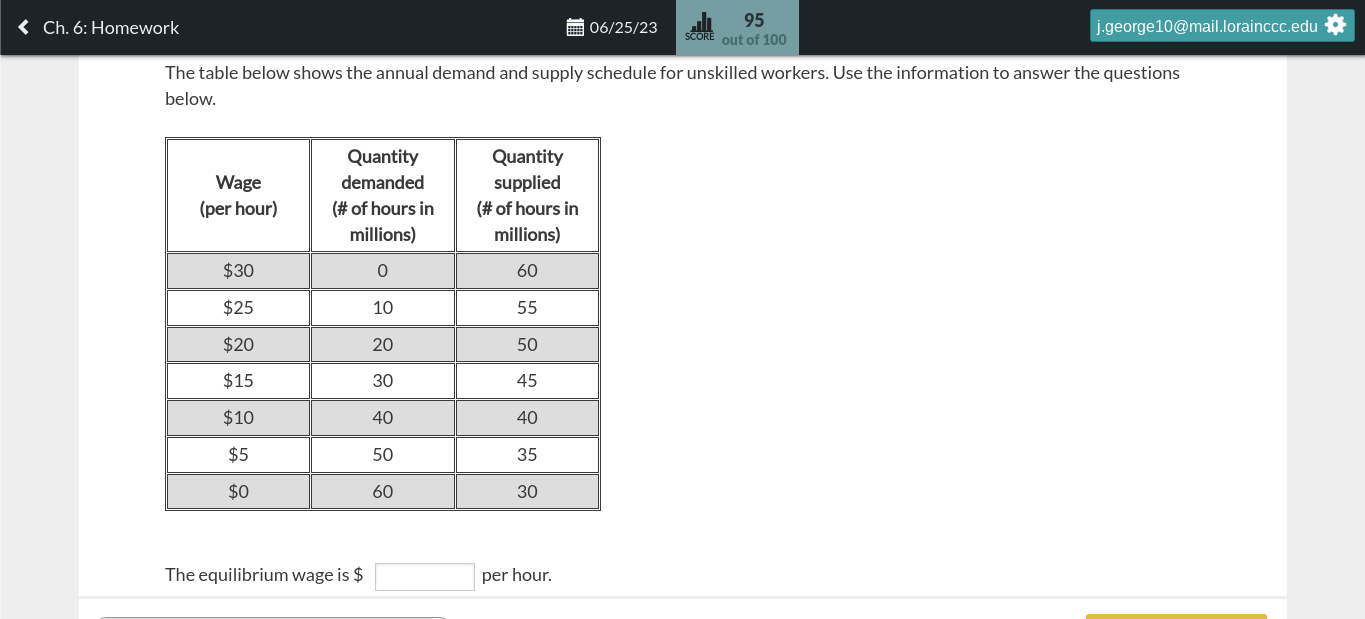Click the $0 wage cell in the table

click(x=238, y=491)
